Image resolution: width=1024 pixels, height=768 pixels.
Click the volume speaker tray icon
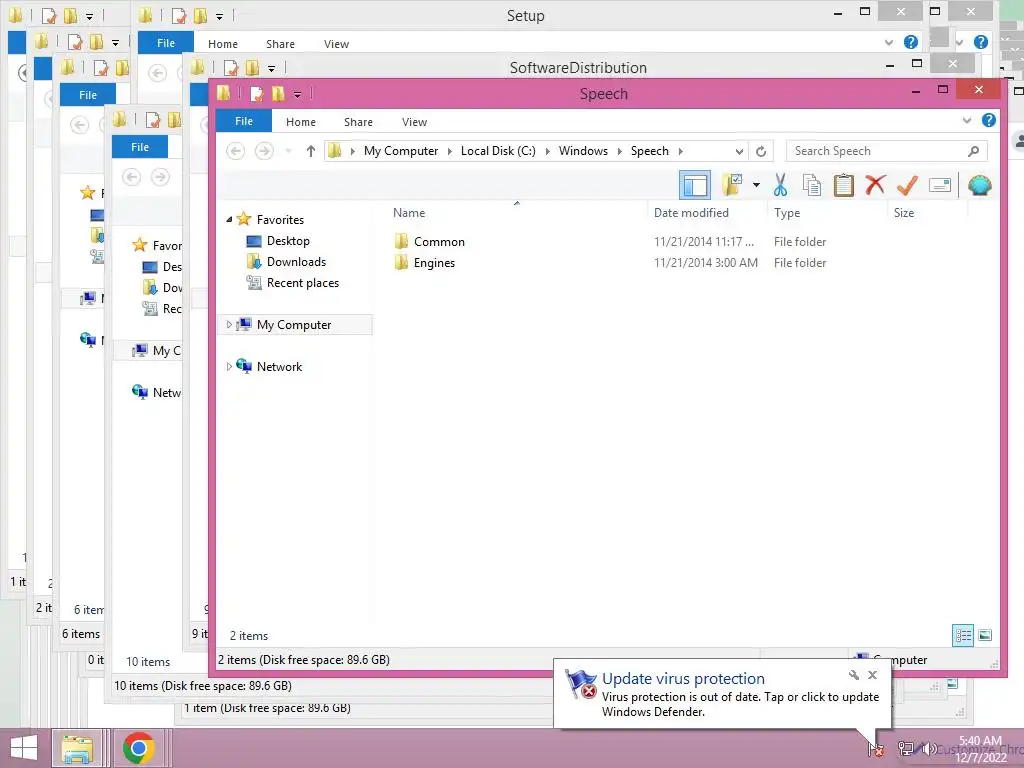929,748
